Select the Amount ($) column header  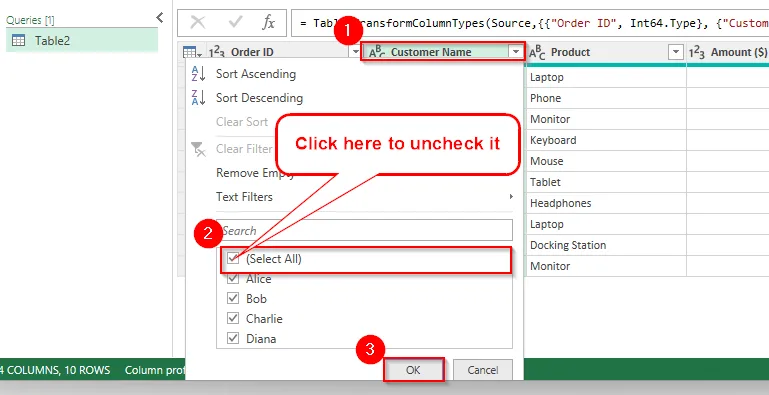coord(739,52)
